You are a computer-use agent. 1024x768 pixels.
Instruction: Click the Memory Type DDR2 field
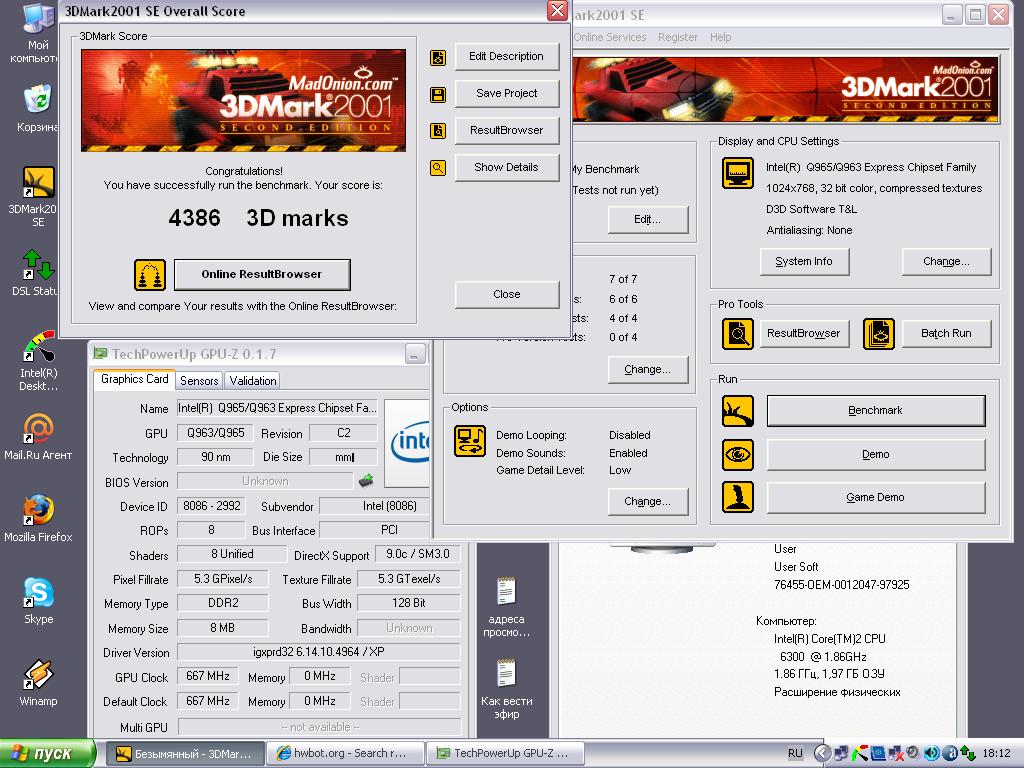point(223,603)
